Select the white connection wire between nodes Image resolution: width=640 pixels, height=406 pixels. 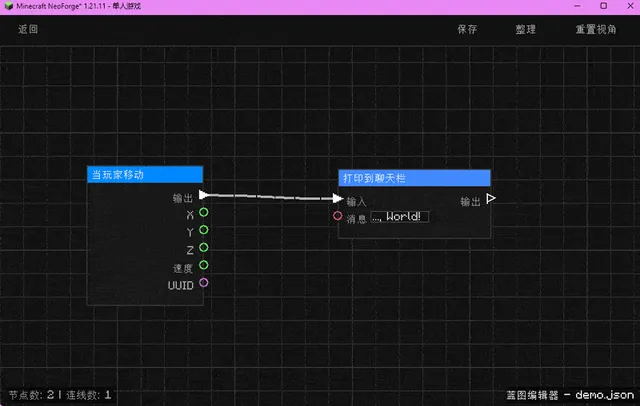click(x=271, y=197)
